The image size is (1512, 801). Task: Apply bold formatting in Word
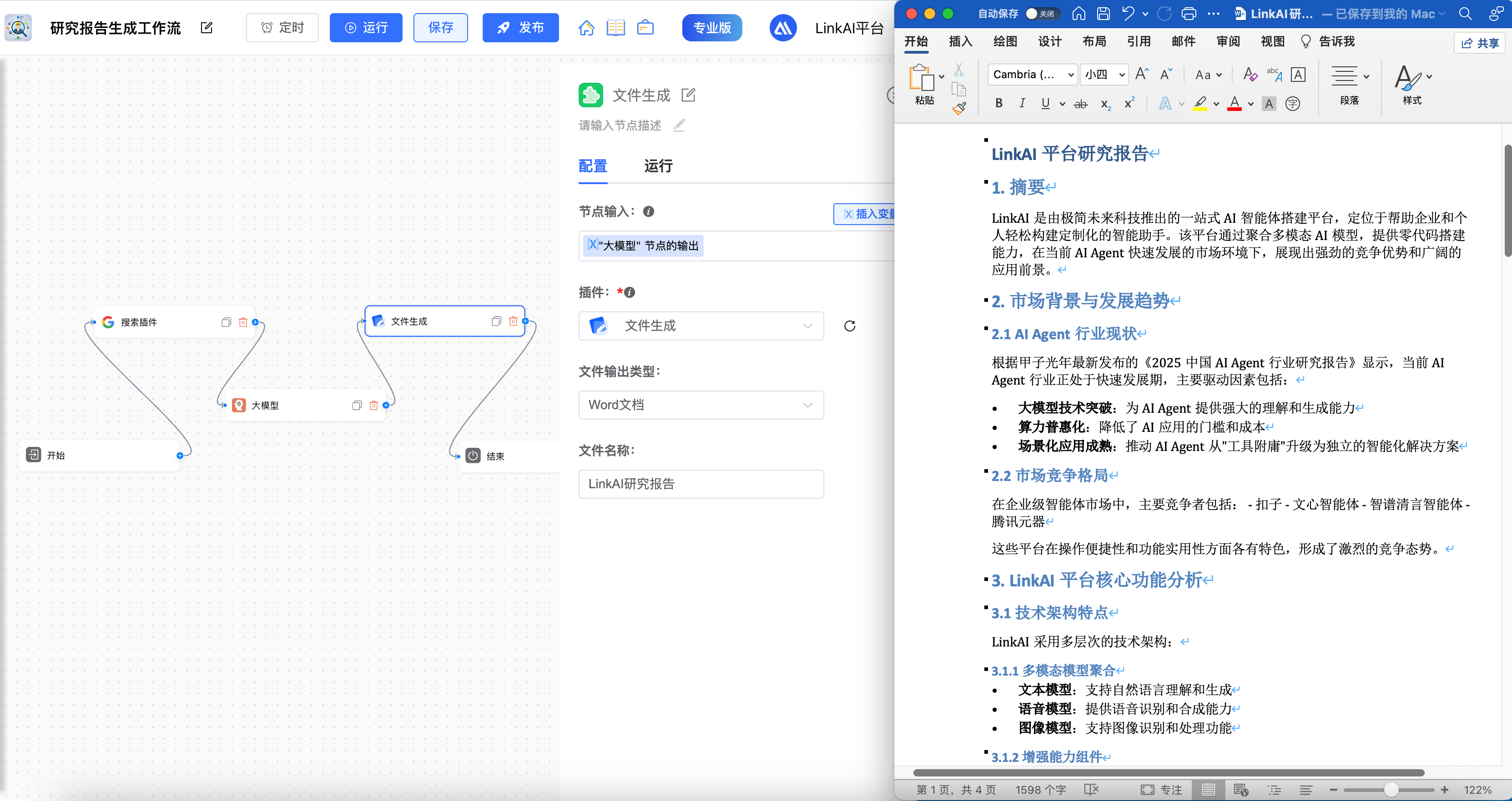tap(998, 103)
